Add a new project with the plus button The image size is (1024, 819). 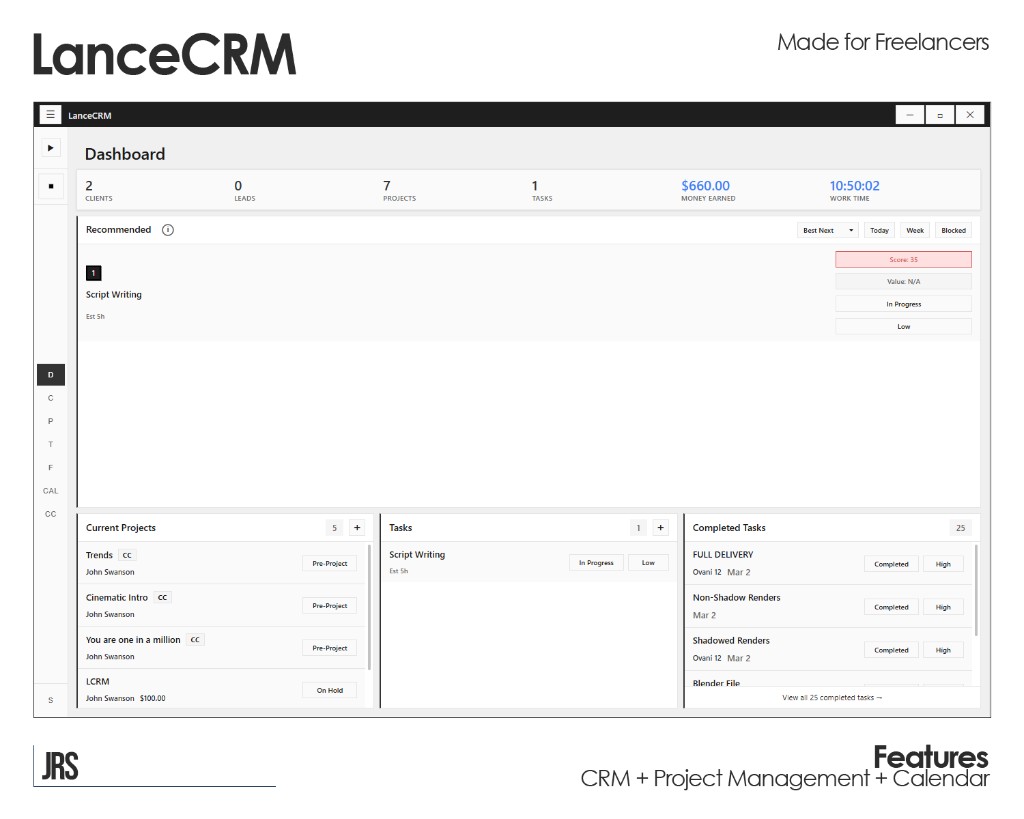[357, 527]
